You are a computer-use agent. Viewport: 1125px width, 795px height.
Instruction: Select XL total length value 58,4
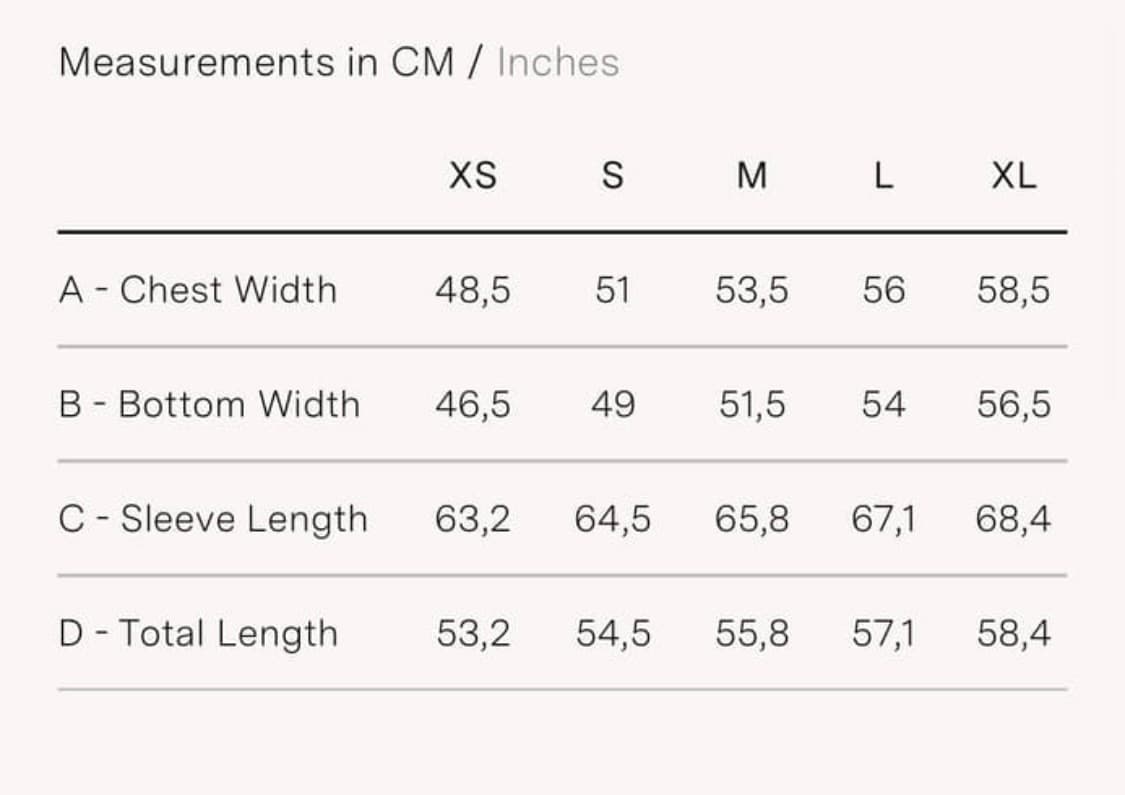[1013, 633]
